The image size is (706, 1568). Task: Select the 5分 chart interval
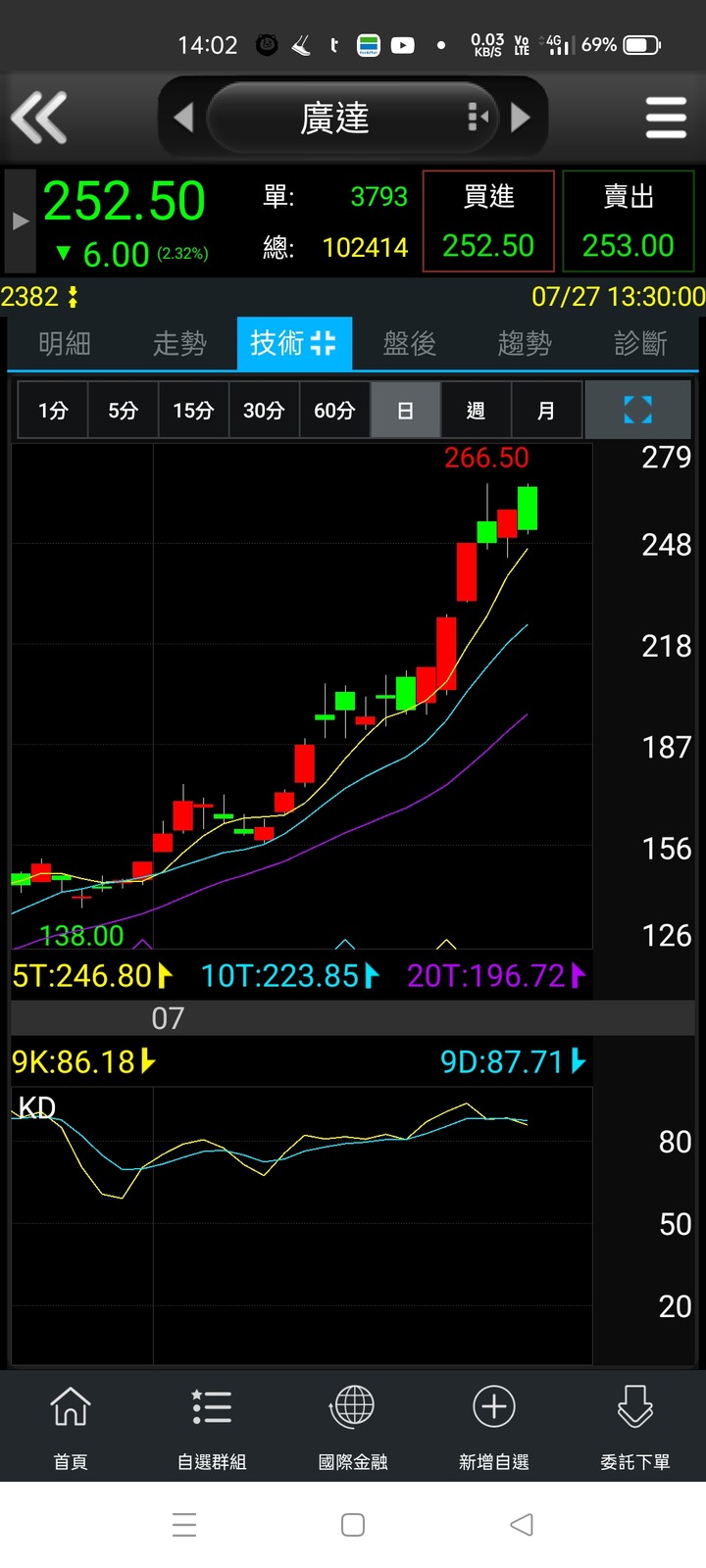point(124,410)
